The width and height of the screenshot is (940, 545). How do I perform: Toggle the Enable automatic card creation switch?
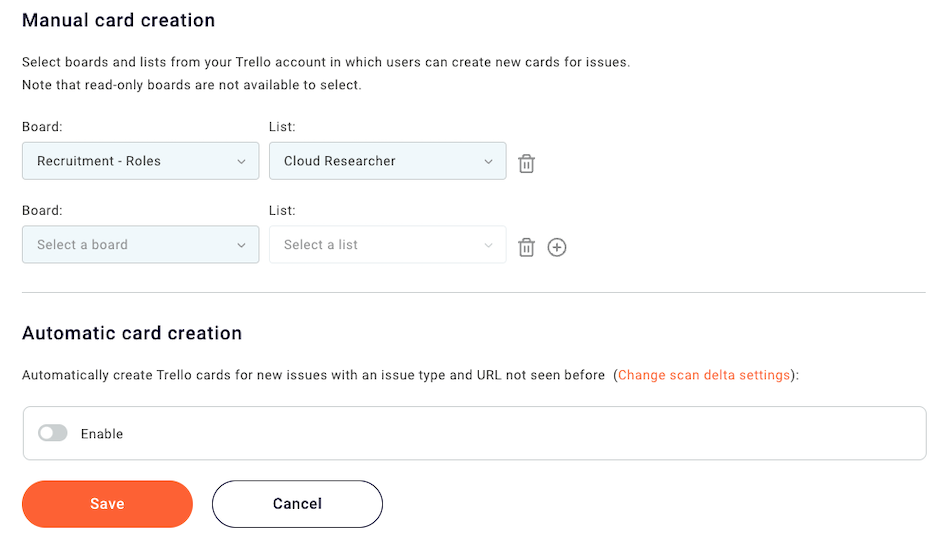53,433
